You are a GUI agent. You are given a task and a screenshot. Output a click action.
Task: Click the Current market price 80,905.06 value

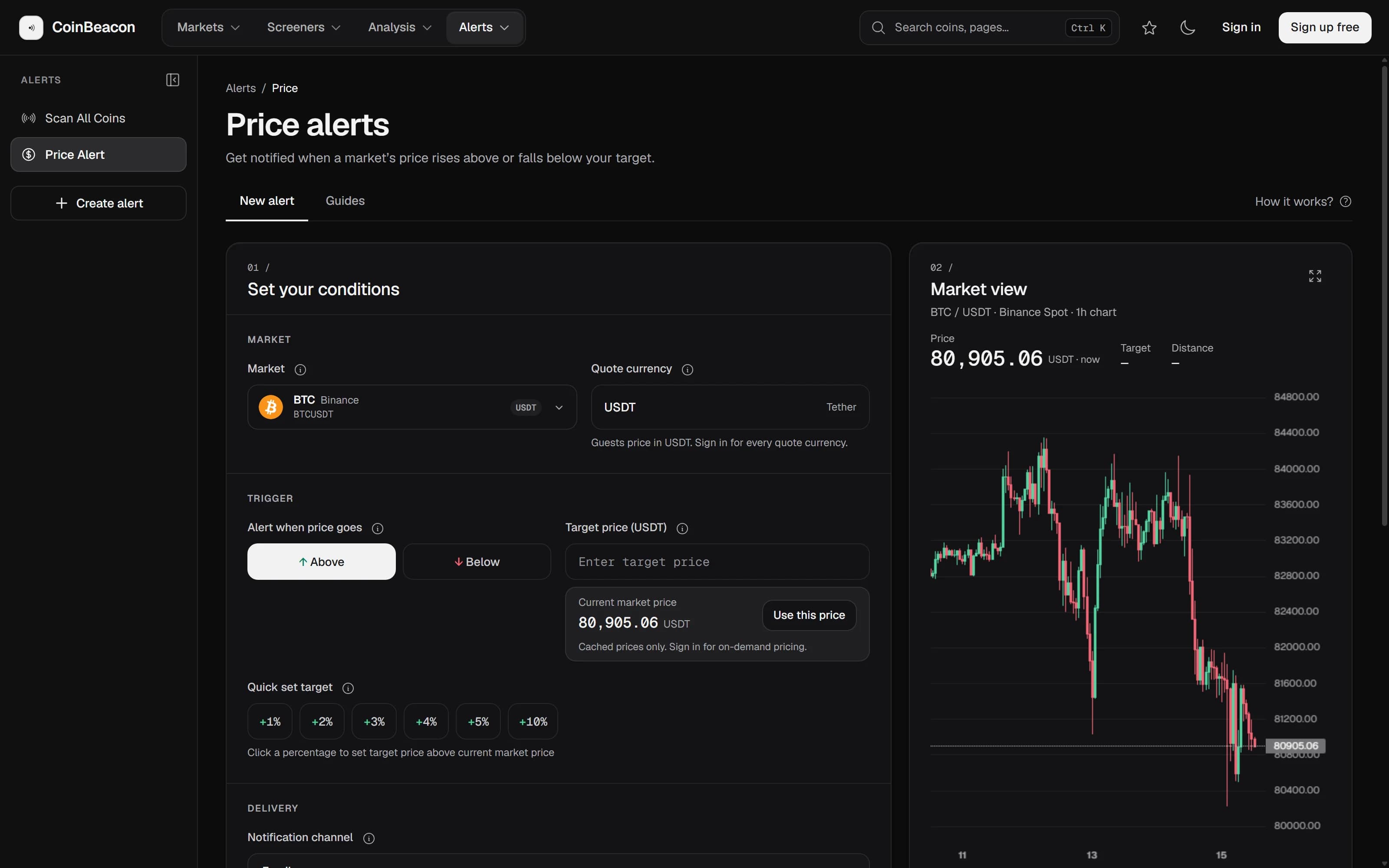click(x=618, y=623)
